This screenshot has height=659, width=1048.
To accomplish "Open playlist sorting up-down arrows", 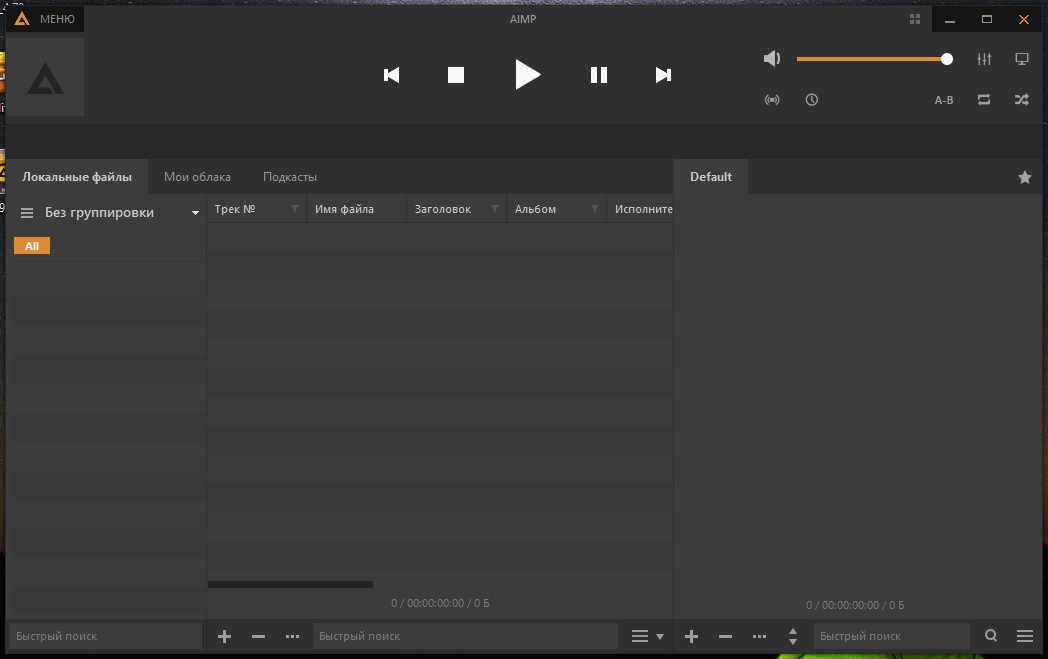I will [x=793, y=636].
